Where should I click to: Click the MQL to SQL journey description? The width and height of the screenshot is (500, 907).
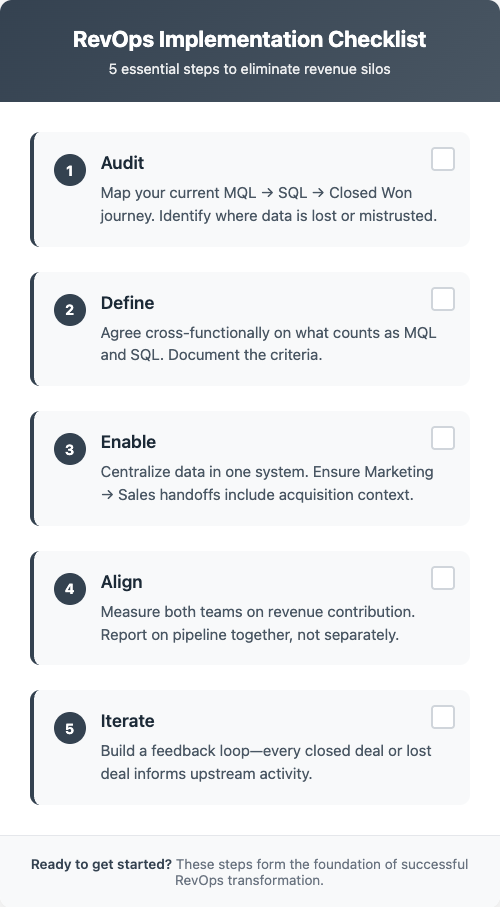(x=269, y=204)
